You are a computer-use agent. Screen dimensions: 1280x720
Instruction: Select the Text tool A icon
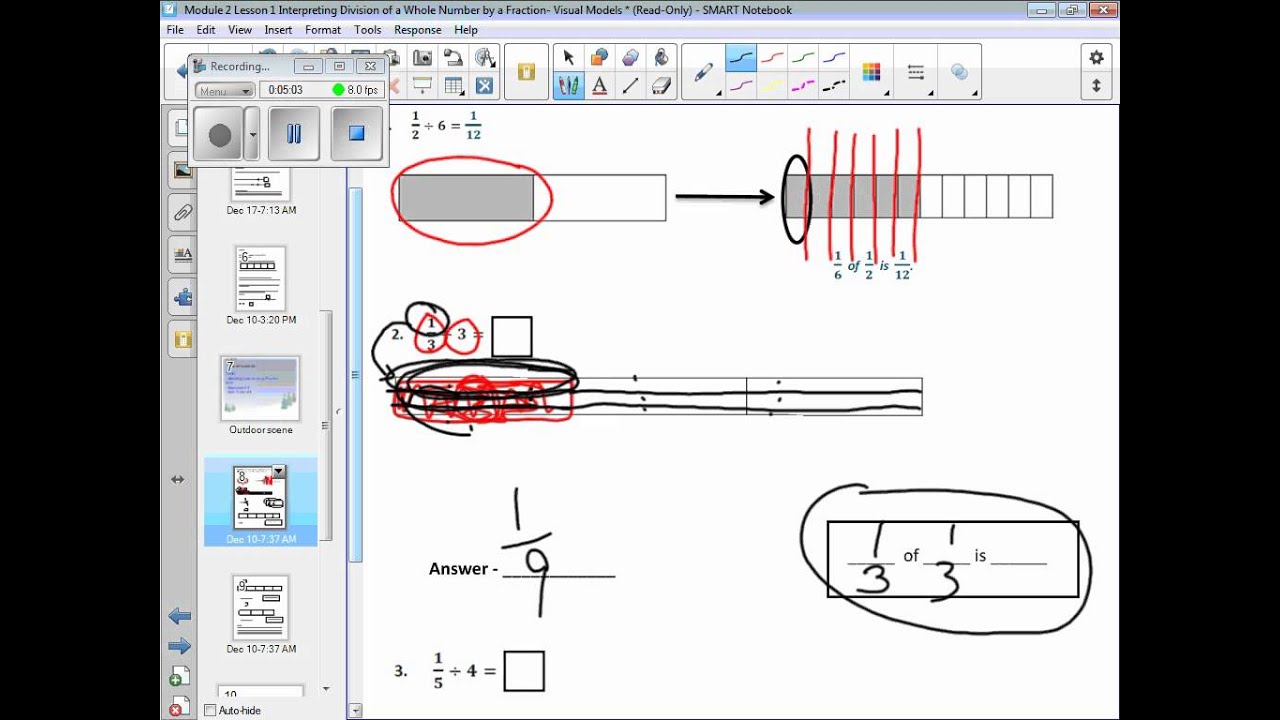coord(599,86)
